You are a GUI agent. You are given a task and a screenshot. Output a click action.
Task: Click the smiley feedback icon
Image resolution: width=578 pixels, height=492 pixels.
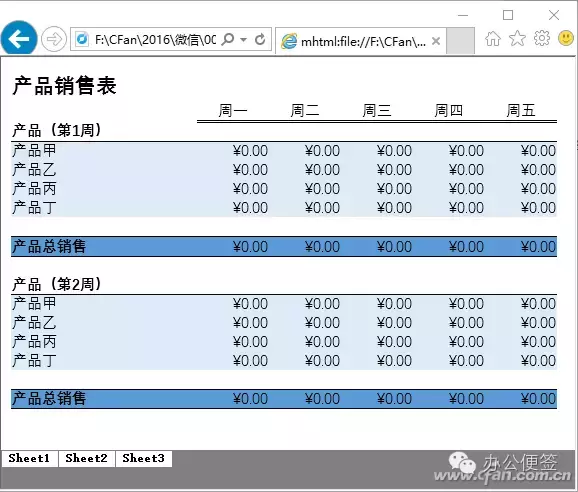click(566, 38)
